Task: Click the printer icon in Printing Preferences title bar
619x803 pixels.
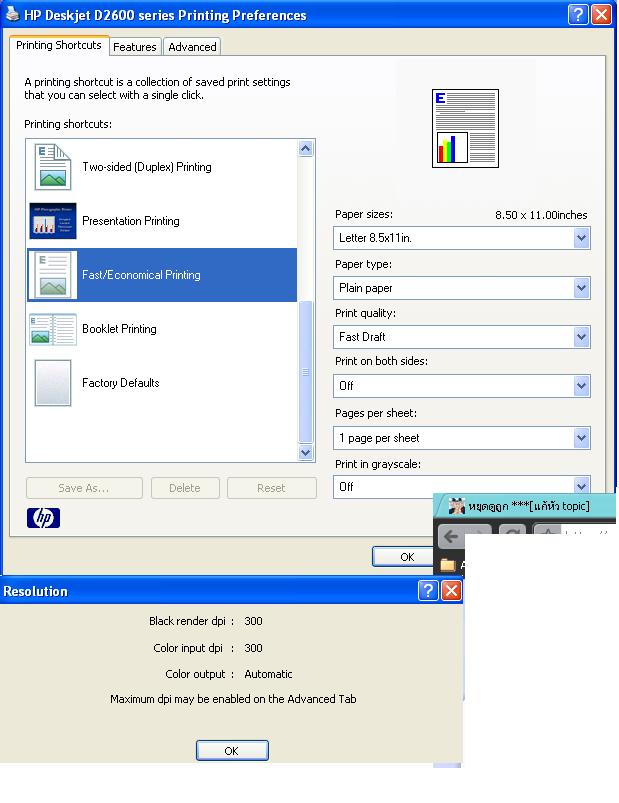Action: click(x=12, y=15)
